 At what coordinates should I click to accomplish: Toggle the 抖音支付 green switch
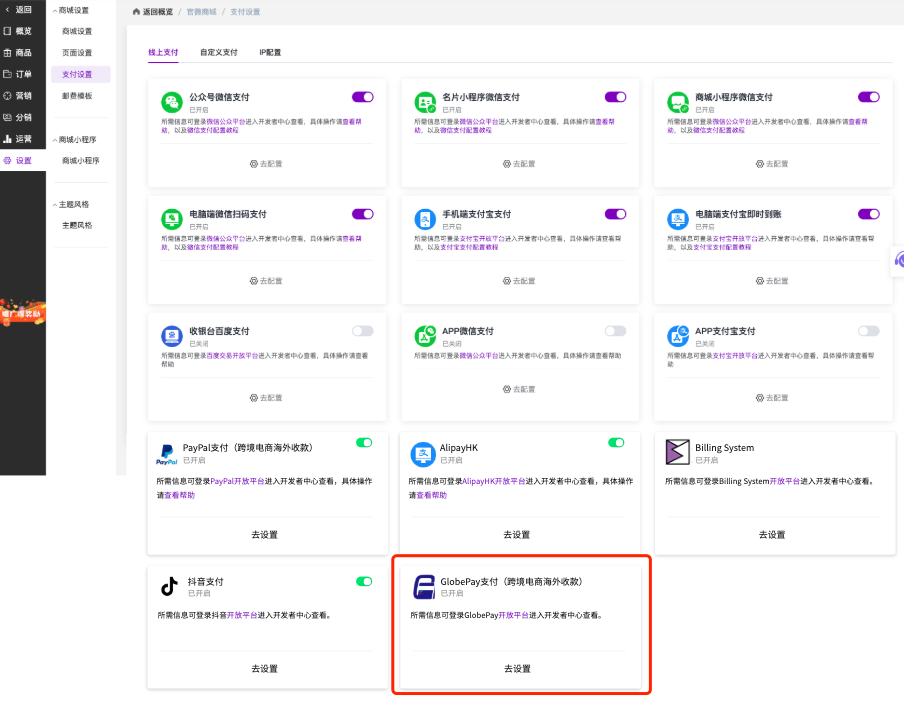[x=364, y=581]
